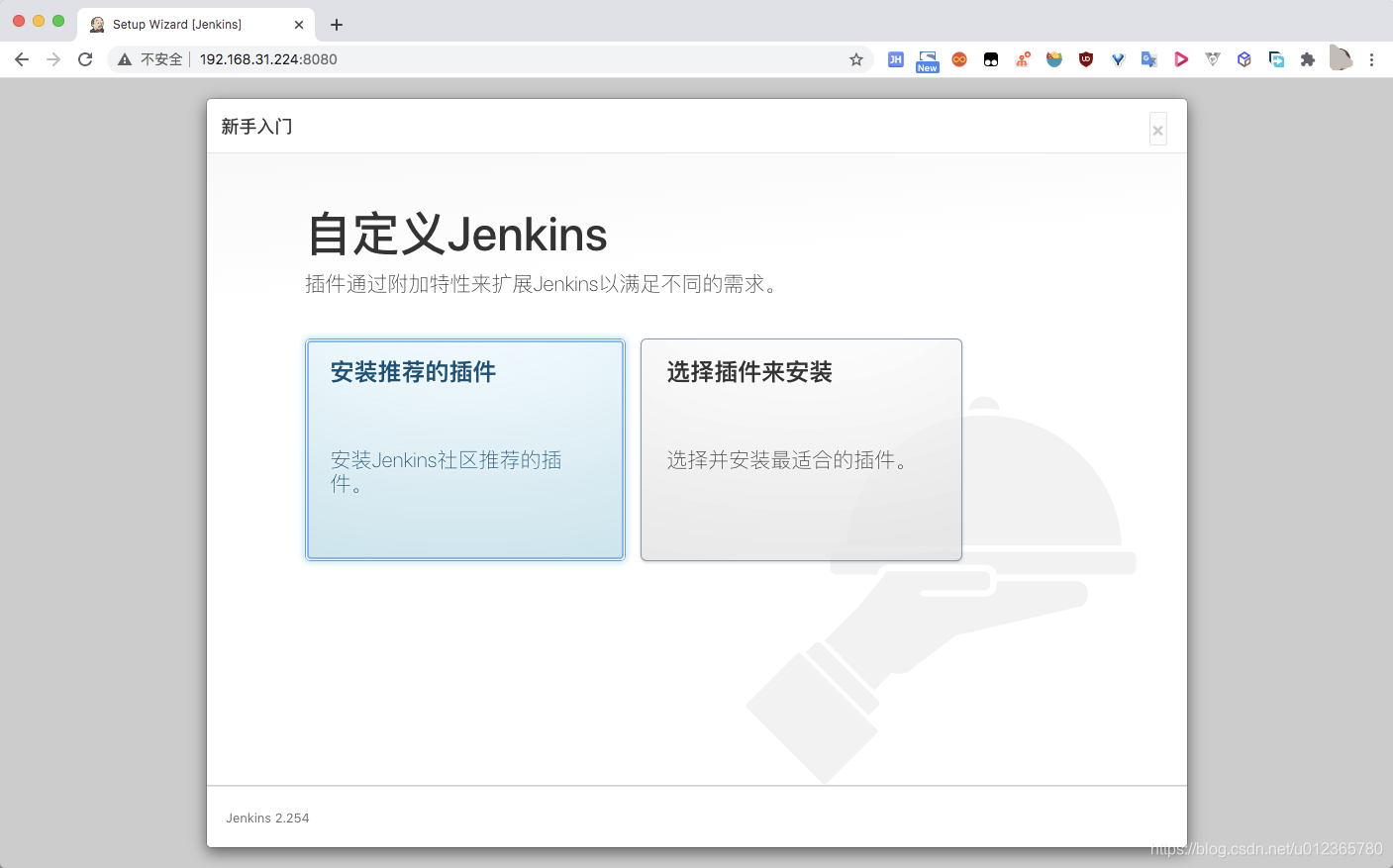
Task: Open the Google Translate extension
Action: (x=1149, y=59)
